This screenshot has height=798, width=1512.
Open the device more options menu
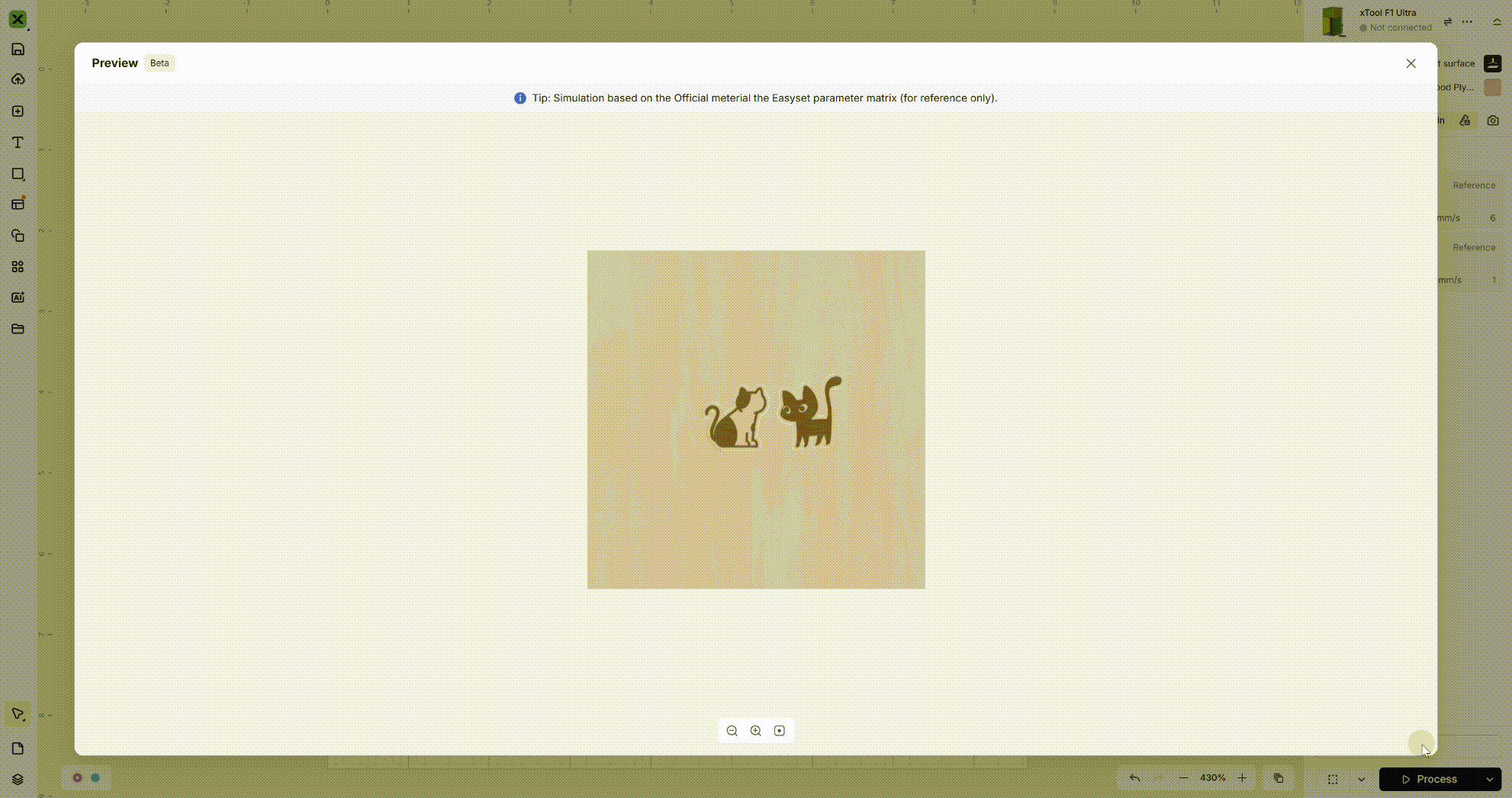click(x=1467, y=21)
